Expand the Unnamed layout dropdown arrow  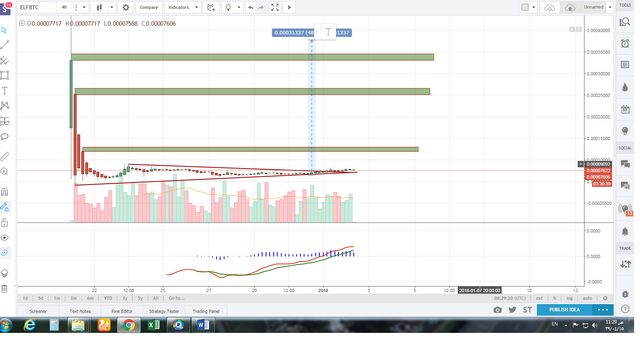coord(610,7)
